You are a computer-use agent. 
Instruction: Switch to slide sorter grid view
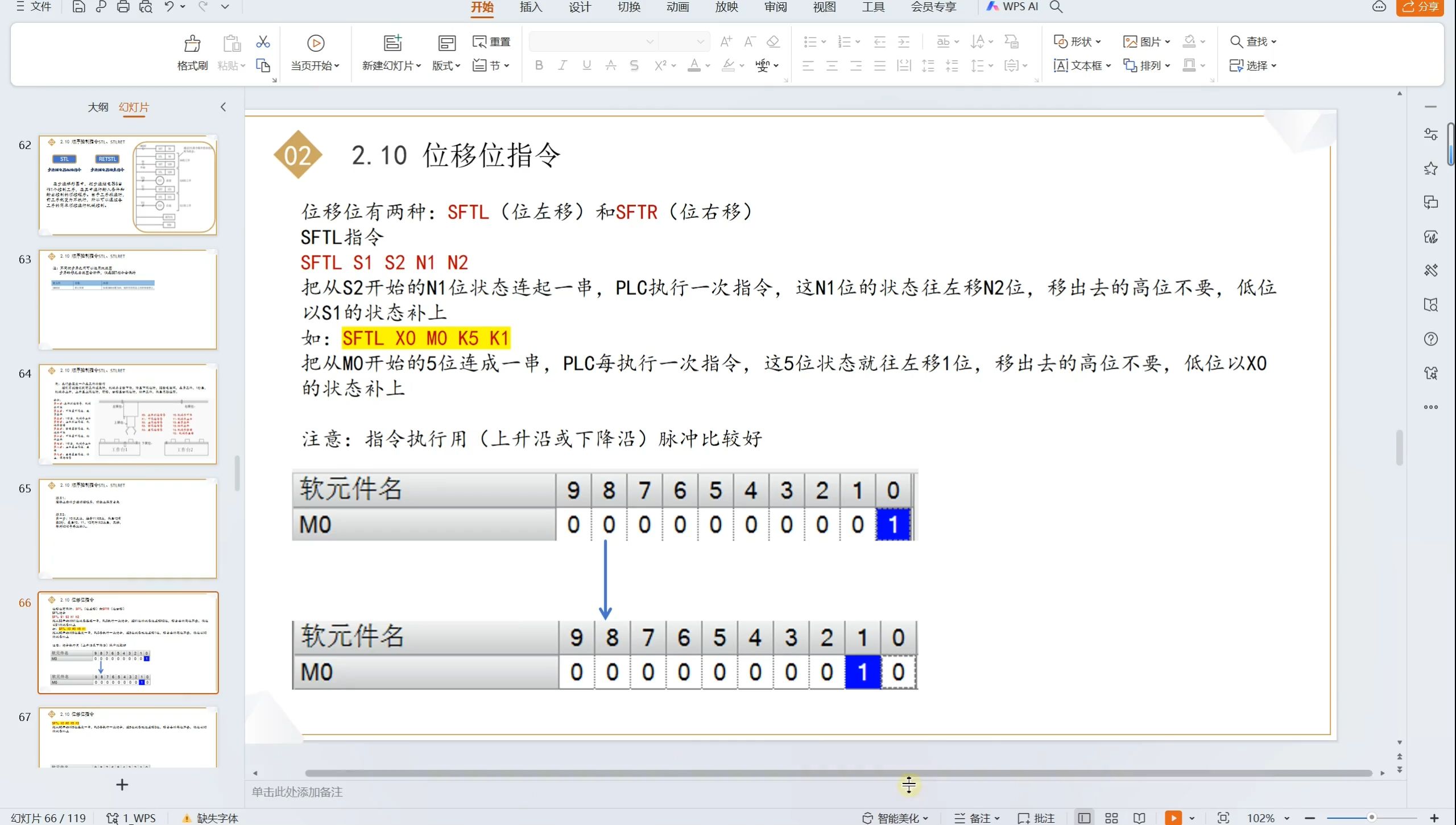pos(1111,818)
